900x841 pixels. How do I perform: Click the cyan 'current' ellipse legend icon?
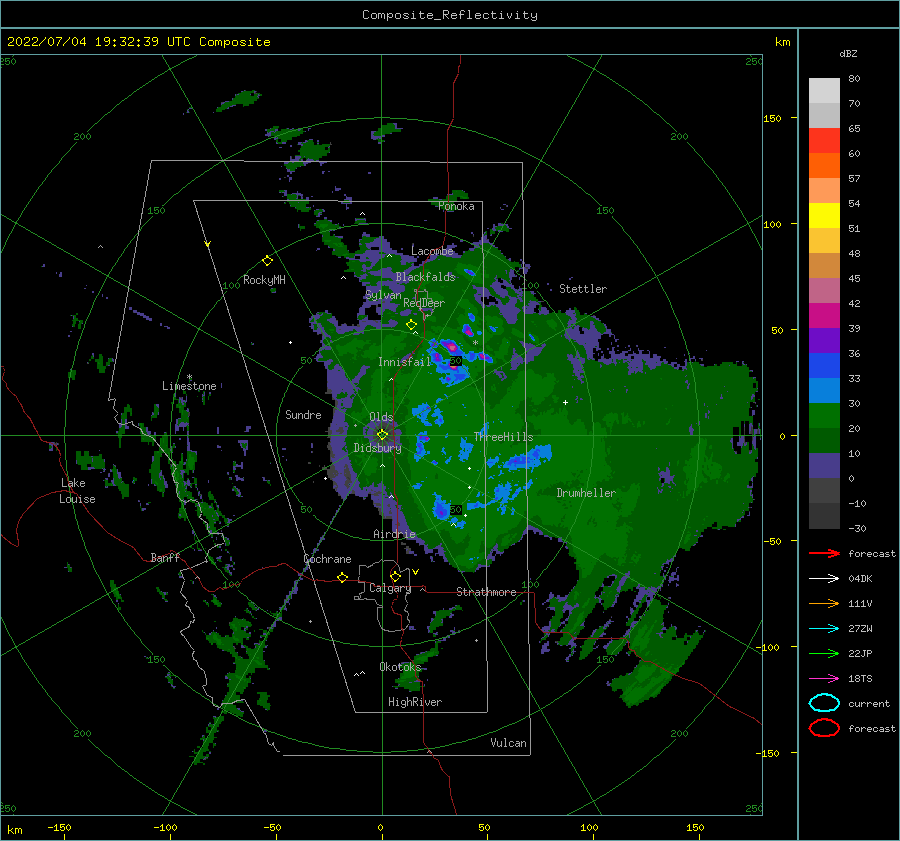pyautogui.click(x=824, y=703)
